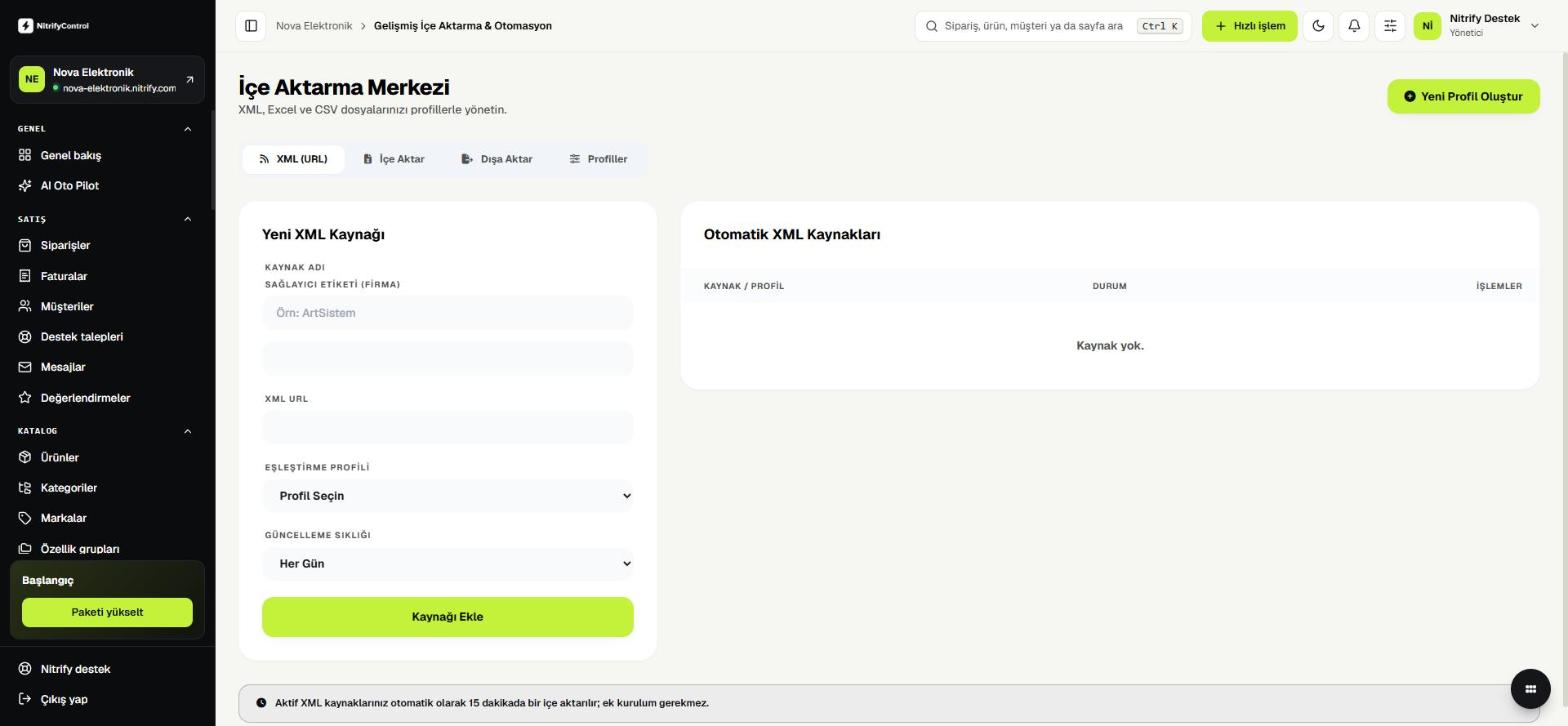Expand Nitrify Destek user menu
Image resolution: width=1568 pixels, height=726 pixels.
1477,26
